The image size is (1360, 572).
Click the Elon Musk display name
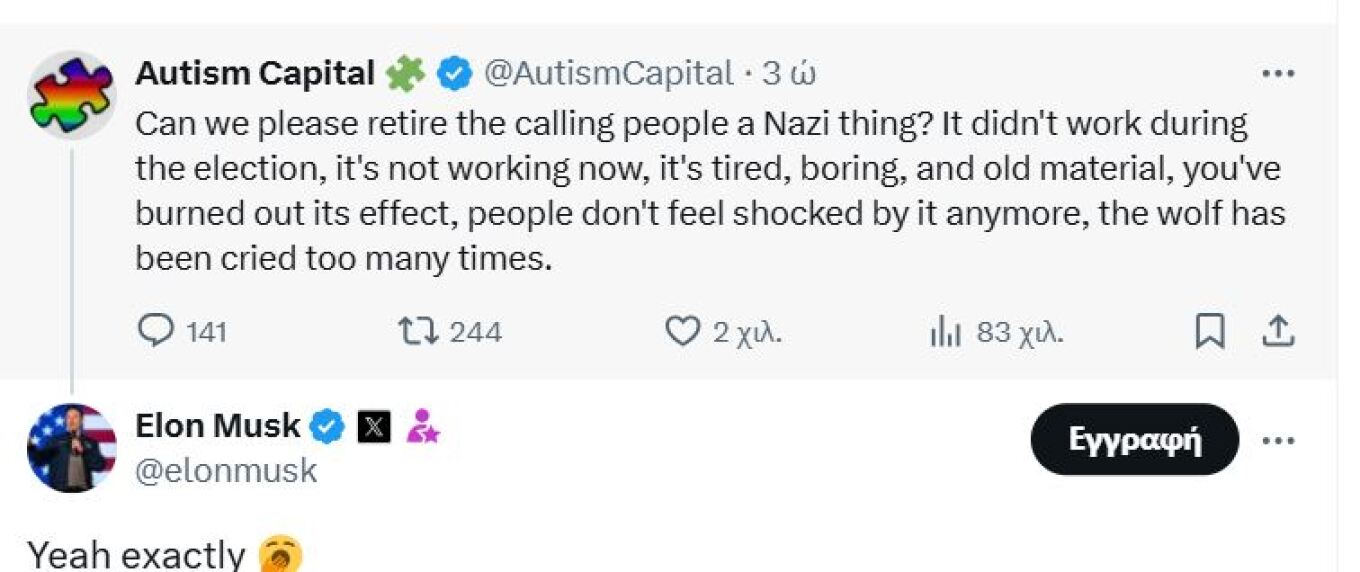click(x=217, y=426)
